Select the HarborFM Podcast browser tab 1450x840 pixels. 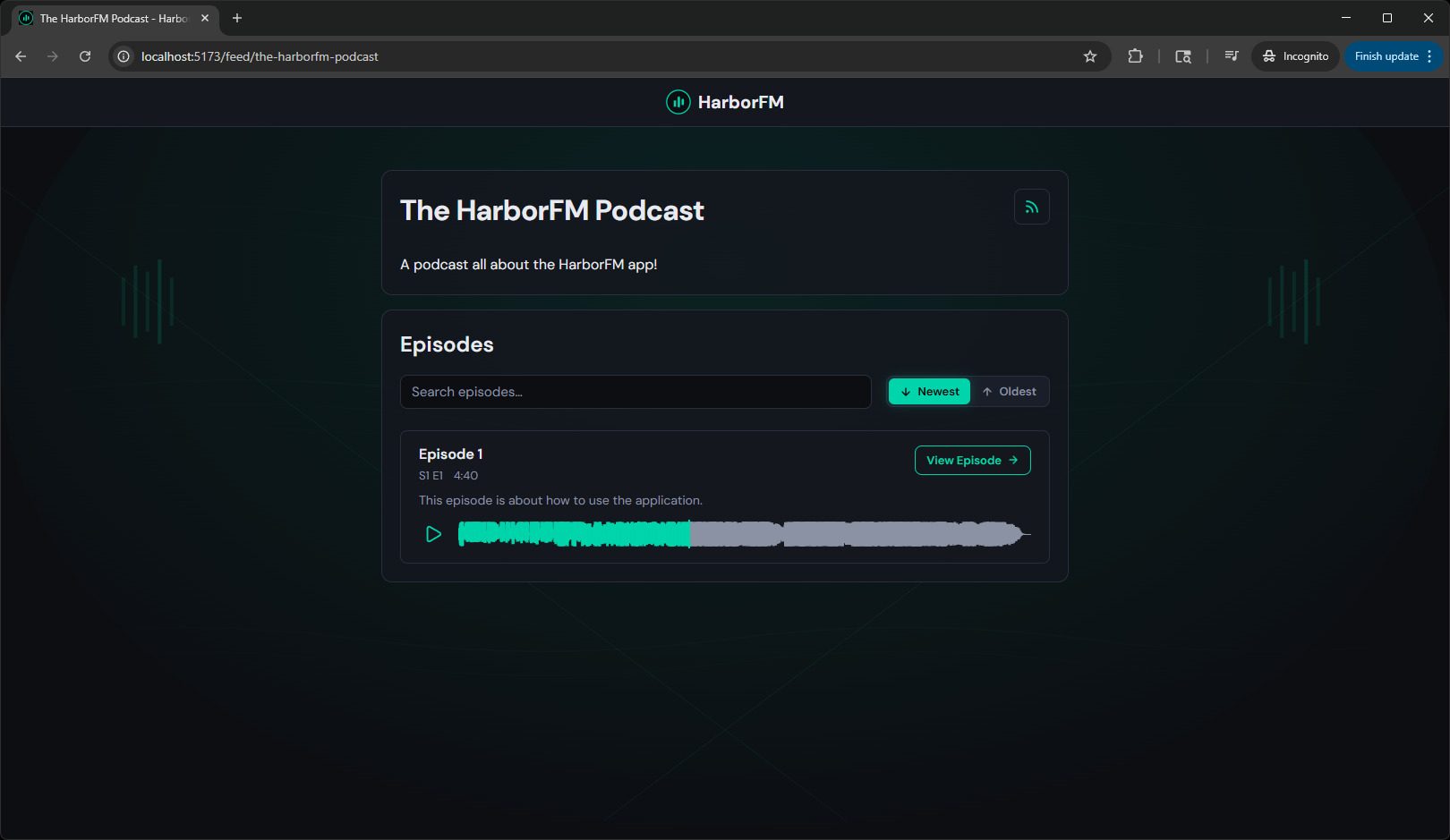click(107, 18)
